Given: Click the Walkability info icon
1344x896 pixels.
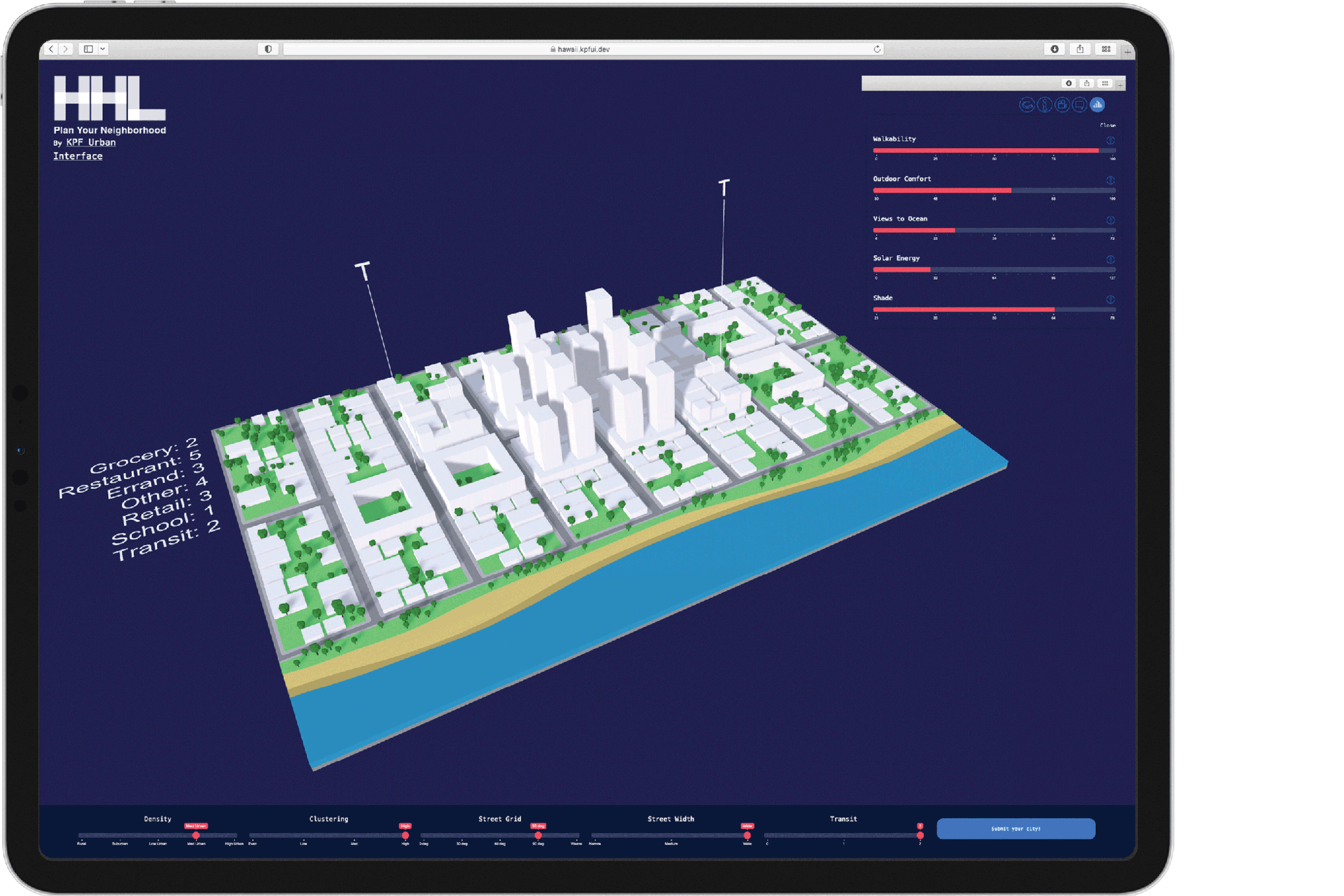Looking at the screenshot, I should pyautogui.click(x=1110, y=141).
